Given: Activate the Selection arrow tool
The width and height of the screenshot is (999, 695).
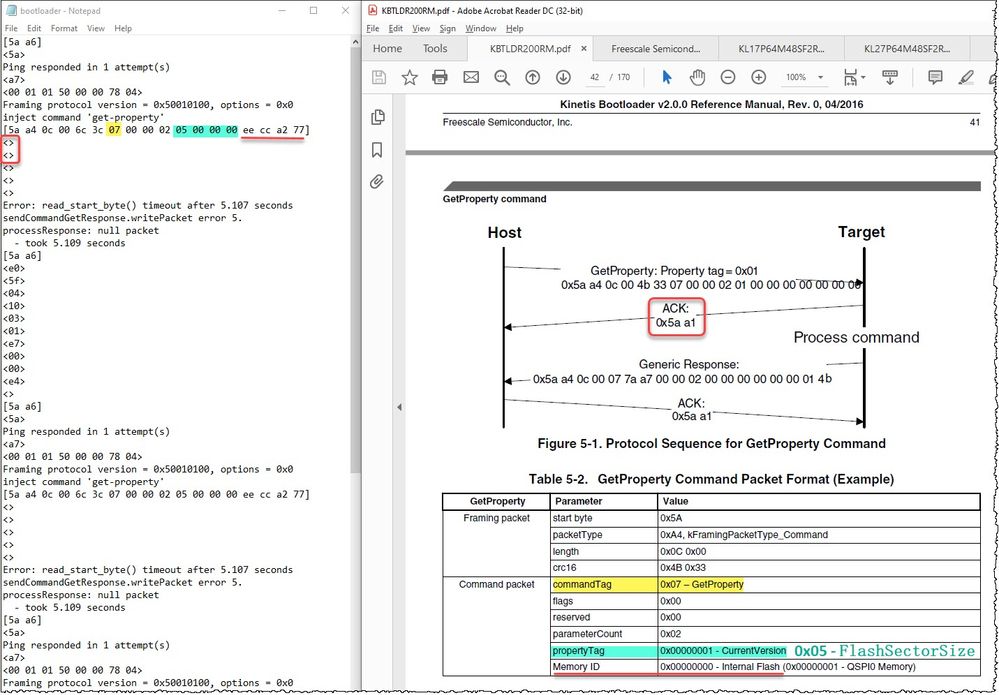Looking at the screenshot, I should [667, 77].
